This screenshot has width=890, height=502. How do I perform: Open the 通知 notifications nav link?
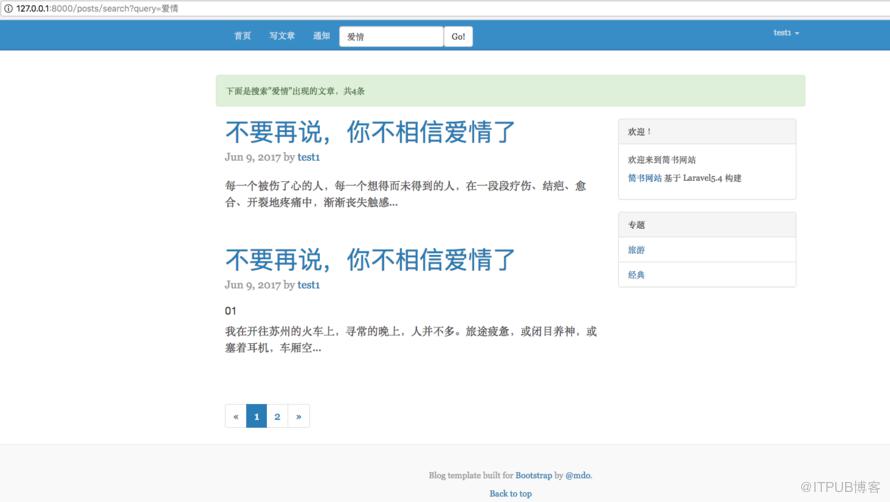pos(321,36)
